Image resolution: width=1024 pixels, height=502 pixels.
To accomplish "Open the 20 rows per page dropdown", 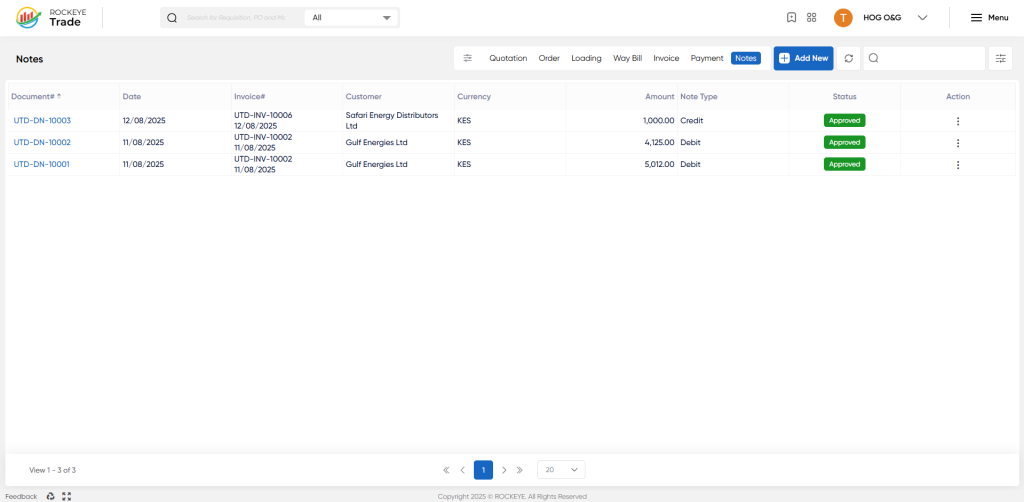I will [561, 470].
